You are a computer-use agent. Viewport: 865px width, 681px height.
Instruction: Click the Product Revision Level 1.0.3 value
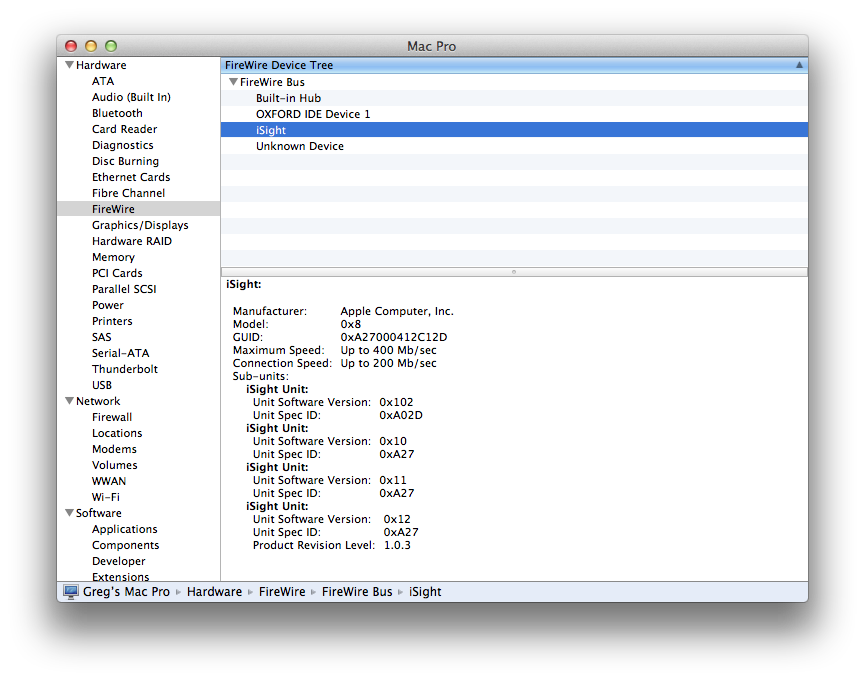(x=397, y=545)
